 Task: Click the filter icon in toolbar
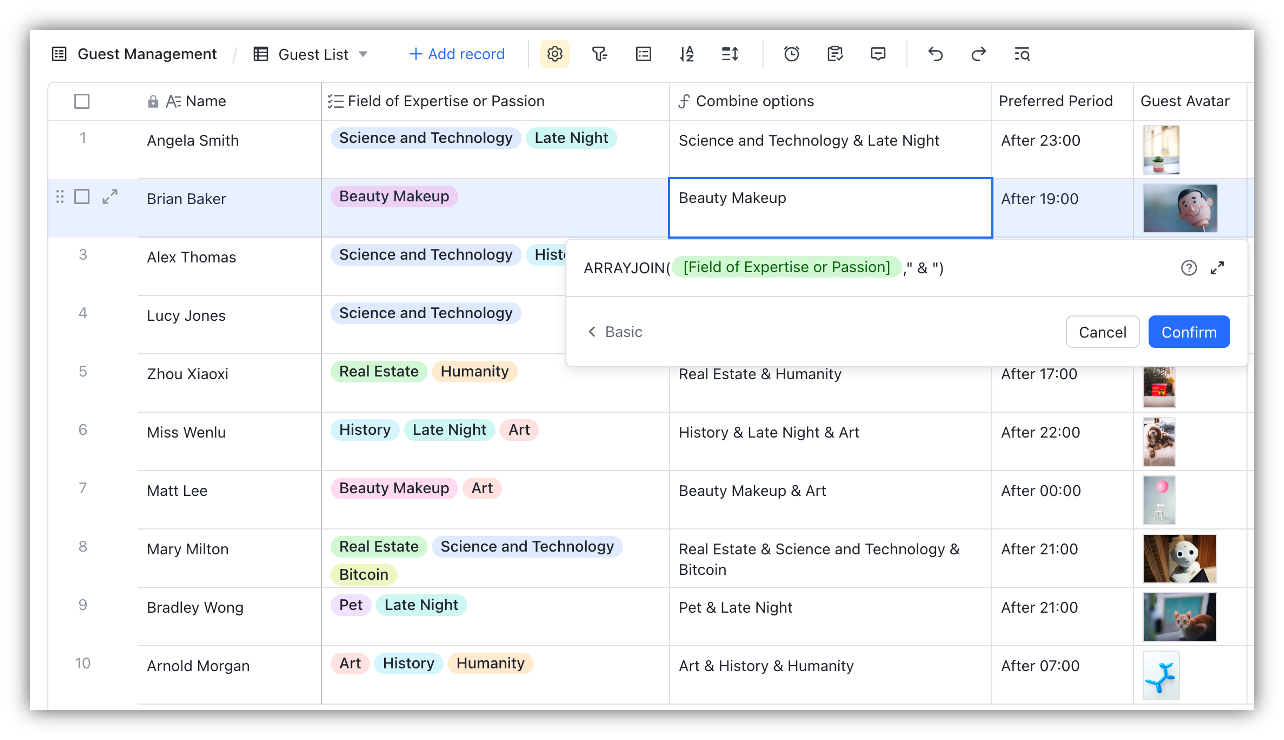coord(599,54)
